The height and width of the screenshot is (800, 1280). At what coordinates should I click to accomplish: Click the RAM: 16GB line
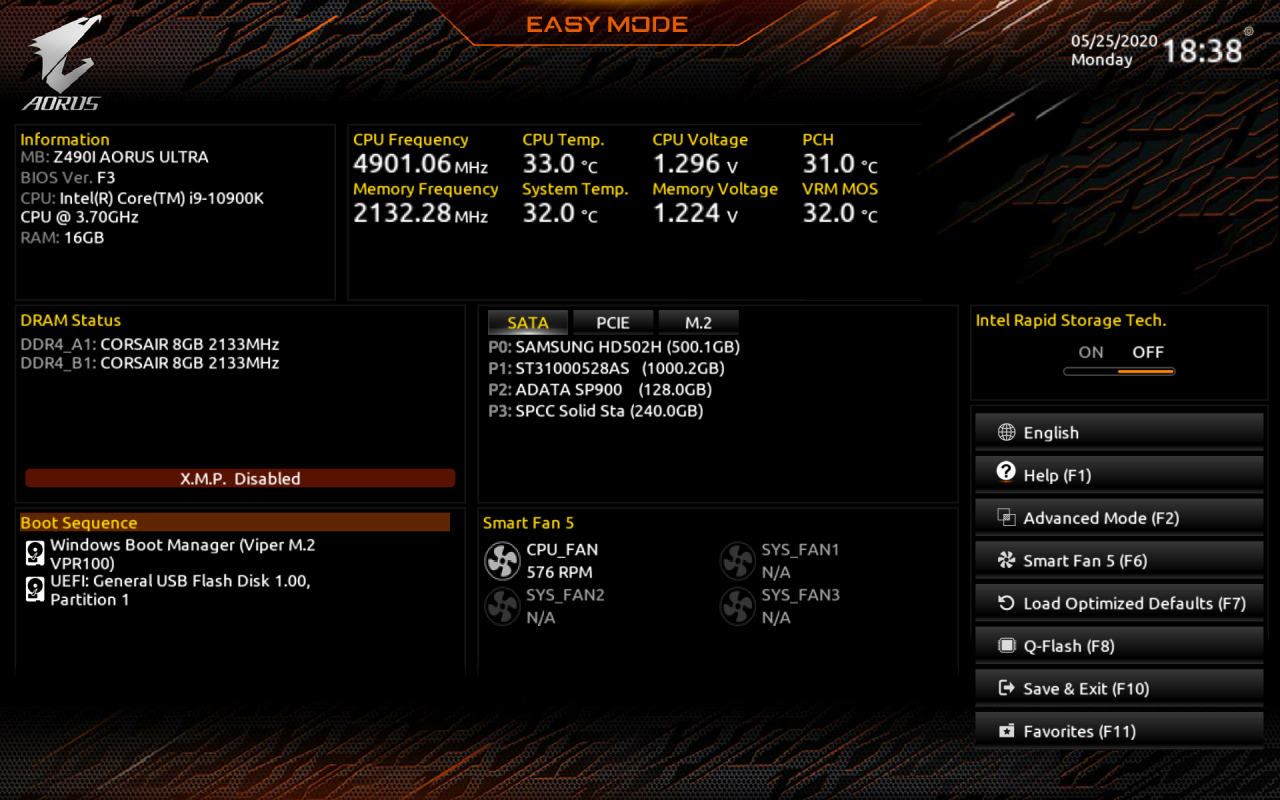pyautogui.click(x=62, y=238)
